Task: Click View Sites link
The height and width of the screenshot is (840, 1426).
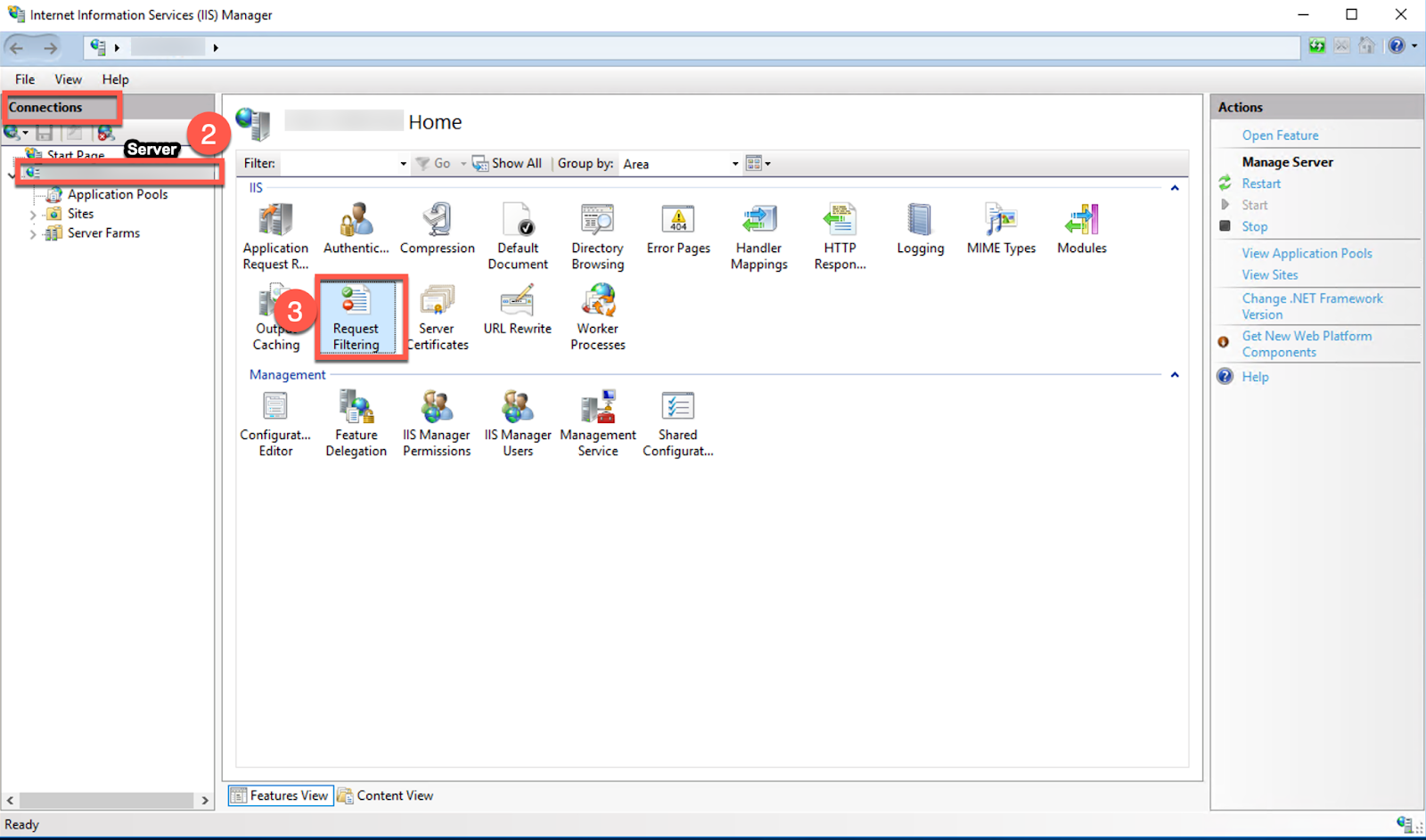Action: (x=1270, y=275)
